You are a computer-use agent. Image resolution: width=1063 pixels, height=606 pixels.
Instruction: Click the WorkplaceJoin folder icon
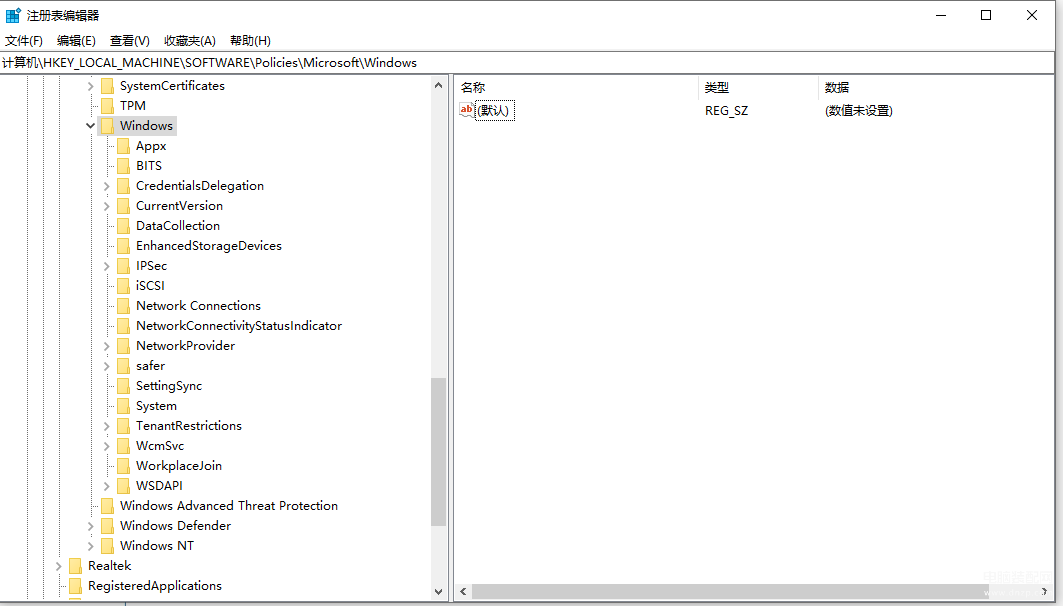[123, 466]
